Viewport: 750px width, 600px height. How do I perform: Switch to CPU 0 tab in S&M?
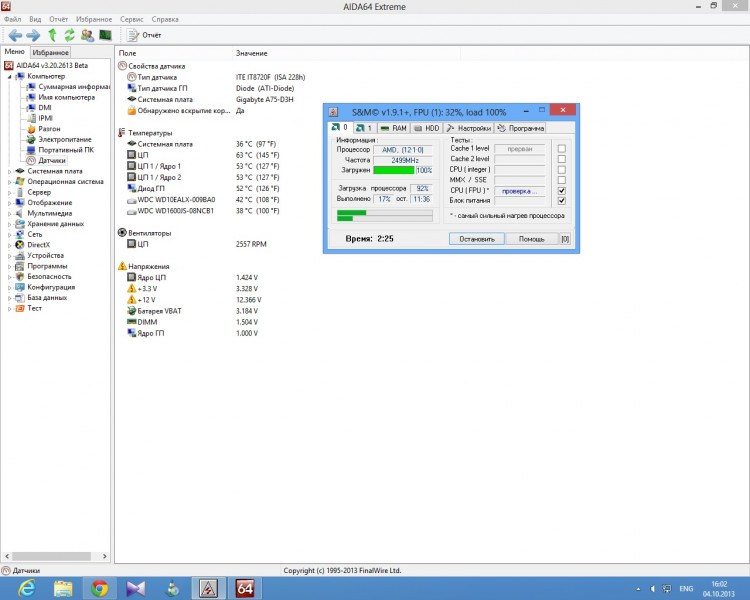[x=340, y=127]
